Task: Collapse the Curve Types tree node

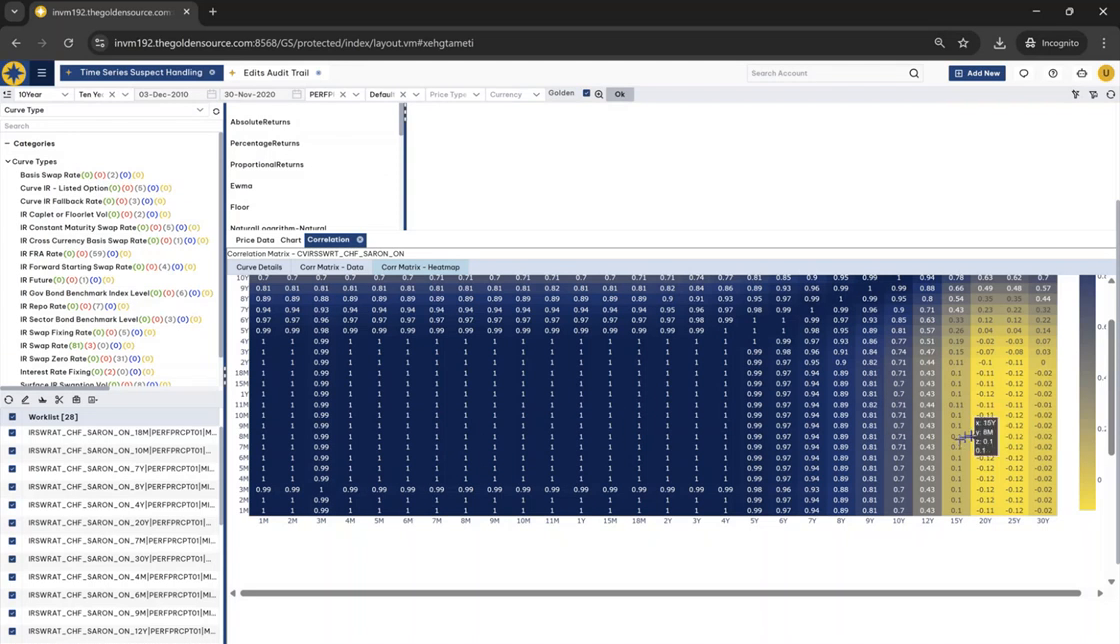Action: pos(8,161)
